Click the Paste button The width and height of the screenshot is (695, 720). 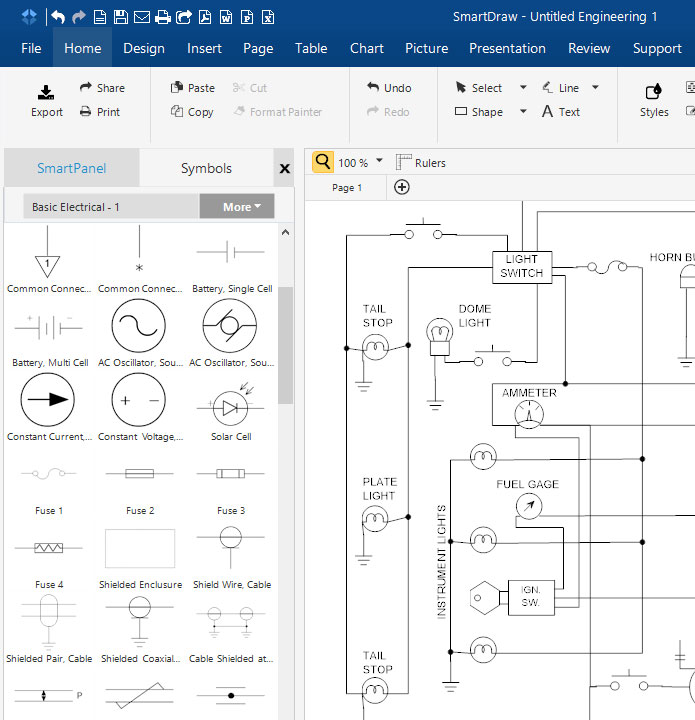coord(192,88)
